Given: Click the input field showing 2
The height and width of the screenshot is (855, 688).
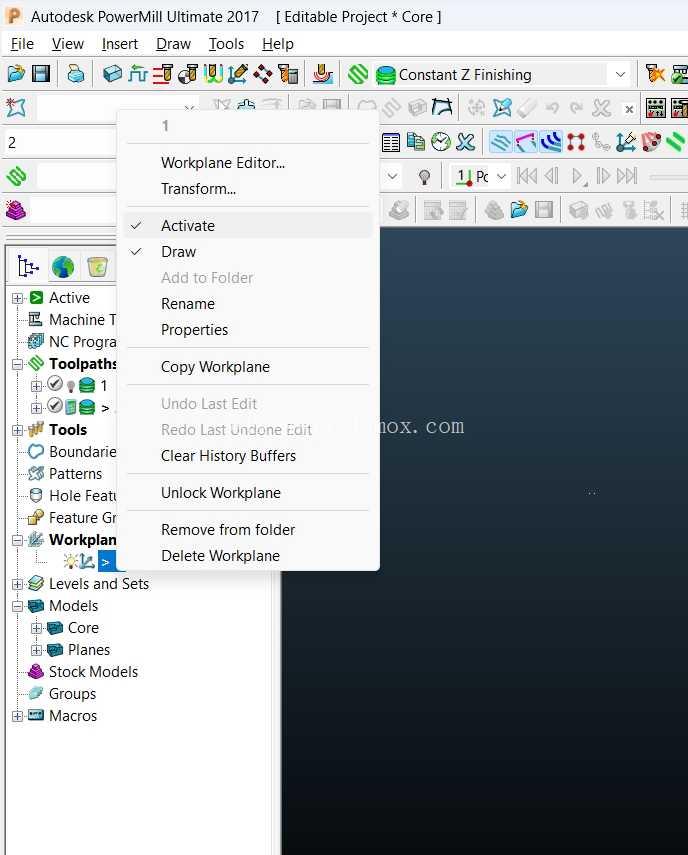Looking at the screenshot, I should pyautogui.click(x=61, y=143).
